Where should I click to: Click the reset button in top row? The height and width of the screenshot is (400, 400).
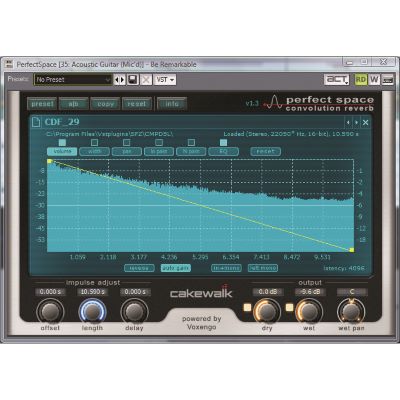(x=137, y=104)
